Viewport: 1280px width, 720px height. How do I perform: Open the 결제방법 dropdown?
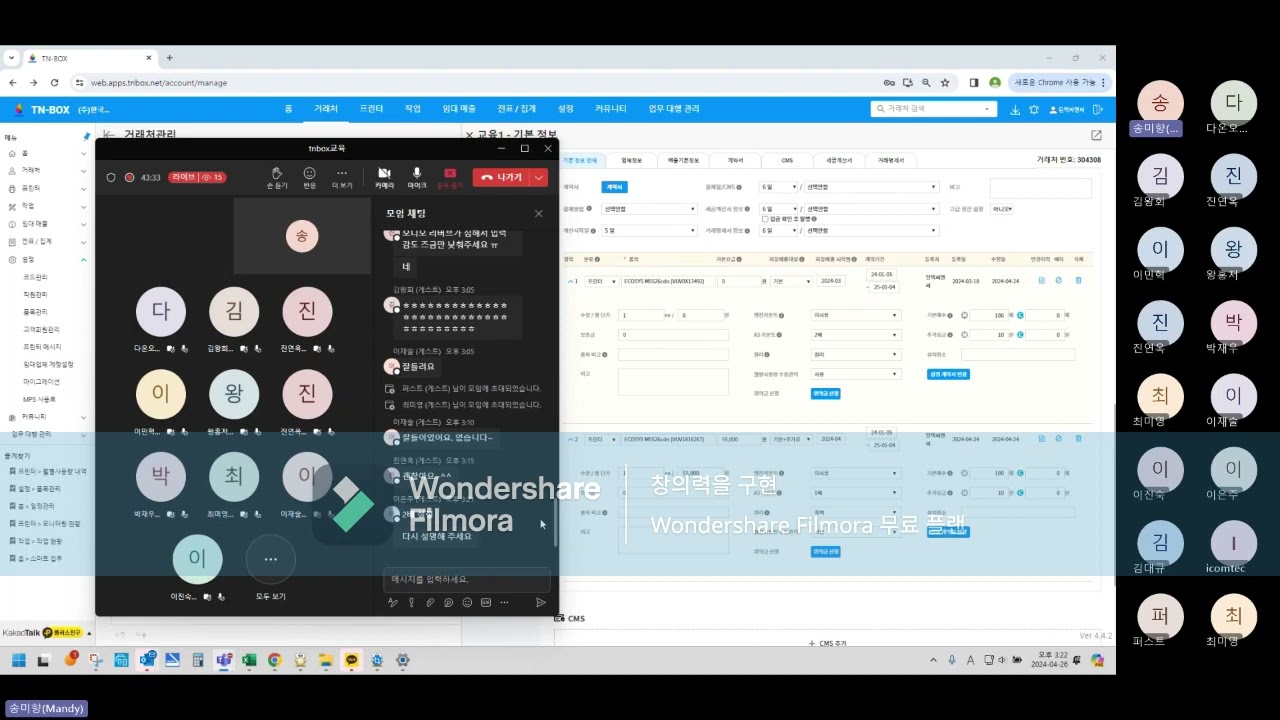[649, 209]
